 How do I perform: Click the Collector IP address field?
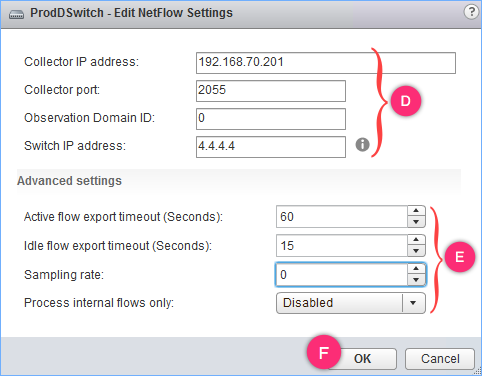[x=326, y=63]
